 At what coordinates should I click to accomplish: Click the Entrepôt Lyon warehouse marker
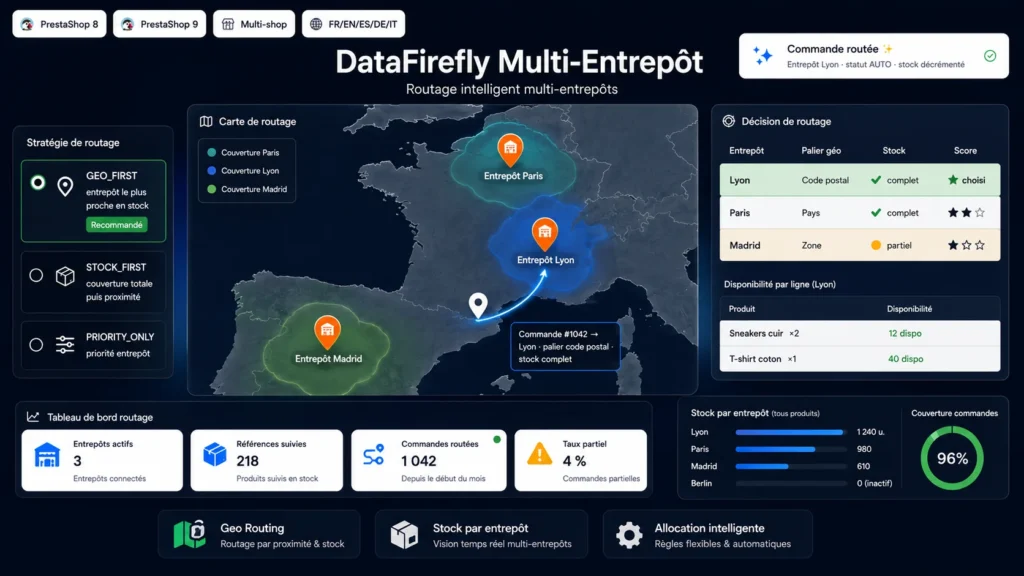545,234
